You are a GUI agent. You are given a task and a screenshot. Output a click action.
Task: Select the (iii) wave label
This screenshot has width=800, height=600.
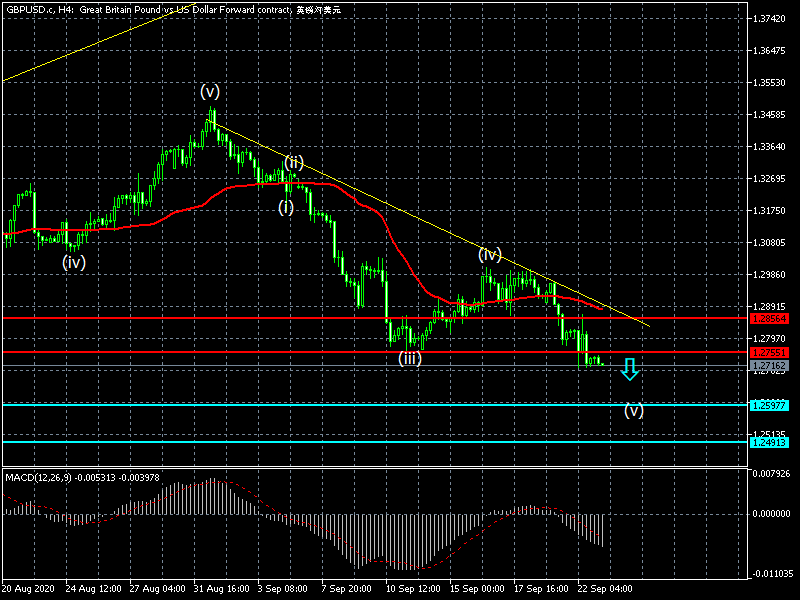pos(410,357)
